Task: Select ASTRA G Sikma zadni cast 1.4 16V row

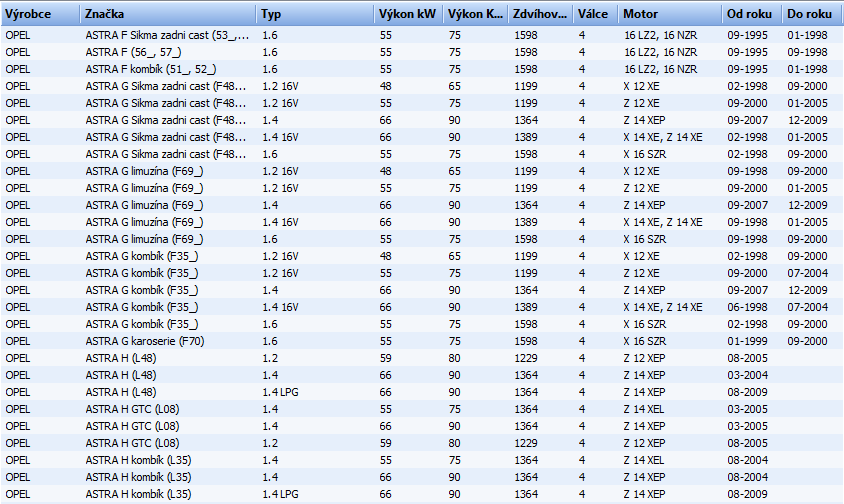Action: coord(422,137)
